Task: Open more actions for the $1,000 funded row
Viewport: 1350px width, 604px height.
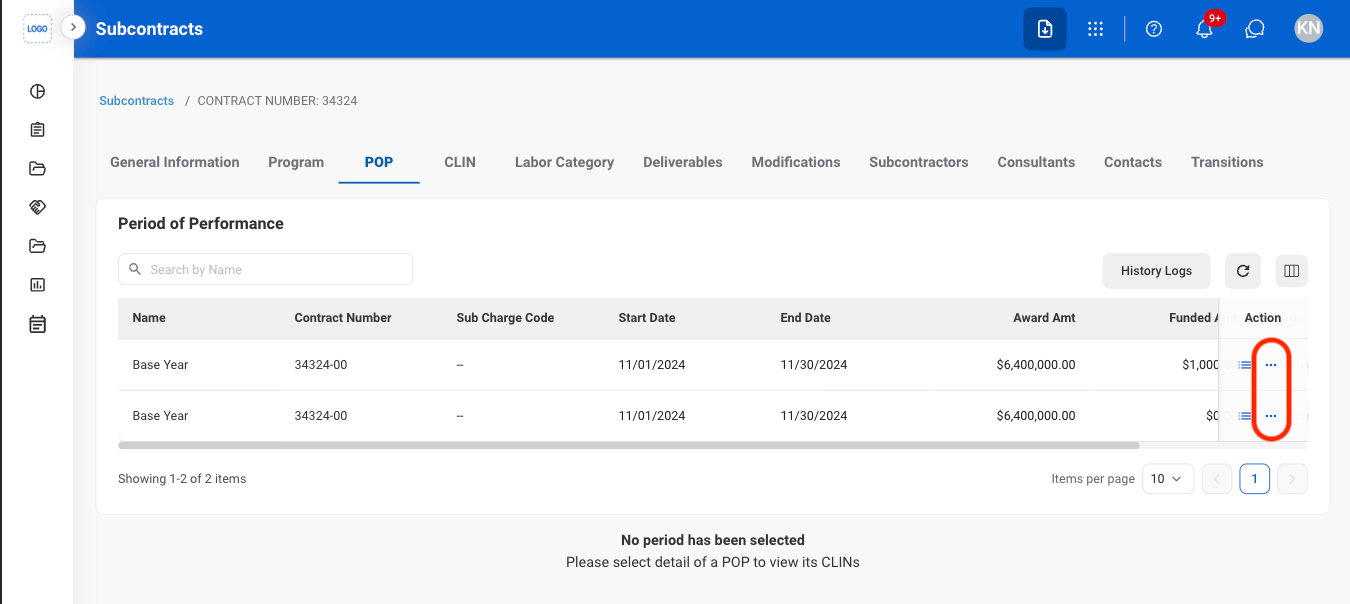Action: click(x=1271, y=365)
